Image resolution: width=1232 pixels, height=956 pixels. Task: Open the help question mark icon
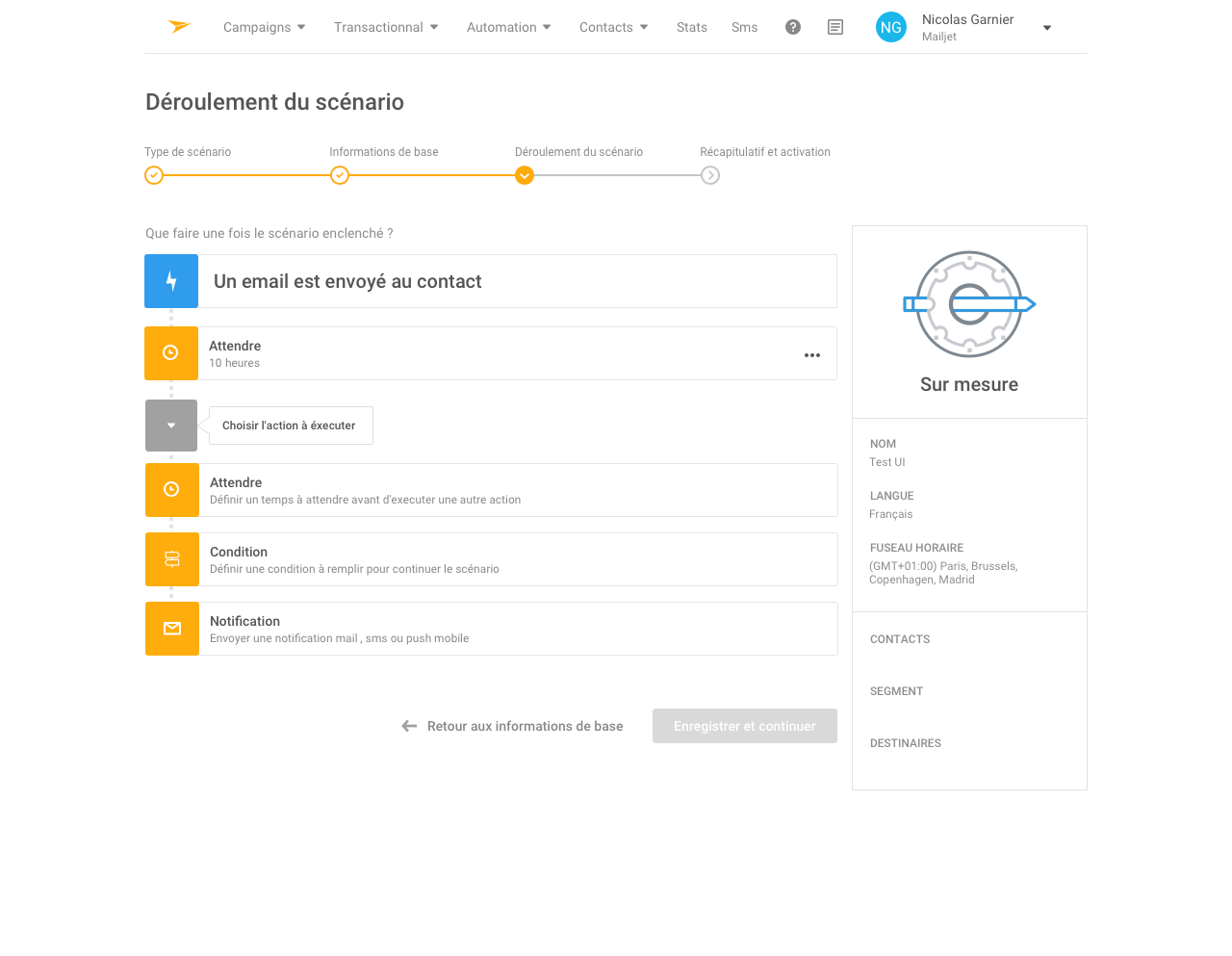pos(793,27)
